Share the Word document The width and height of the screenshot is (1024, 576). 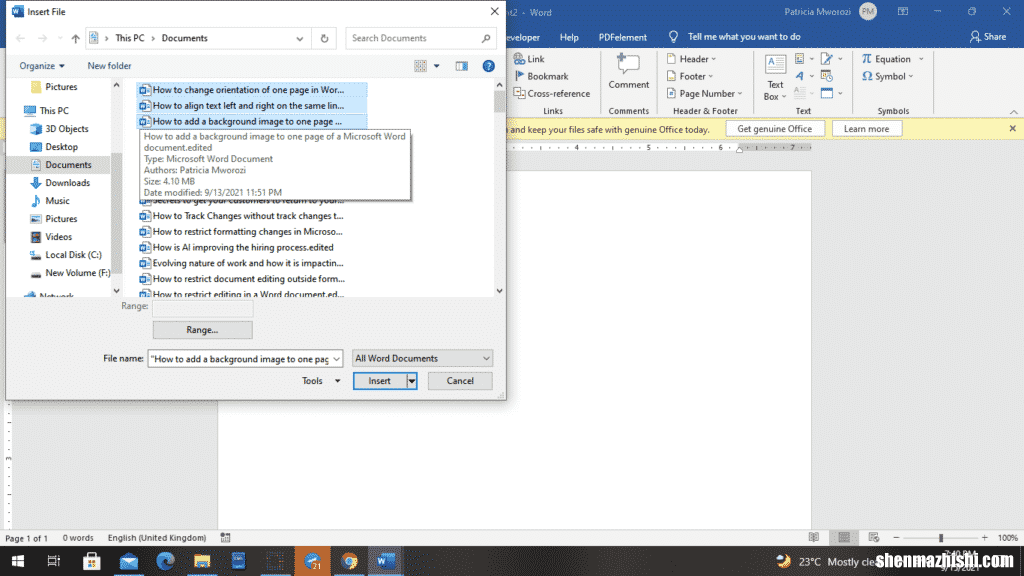click(988, 37)
